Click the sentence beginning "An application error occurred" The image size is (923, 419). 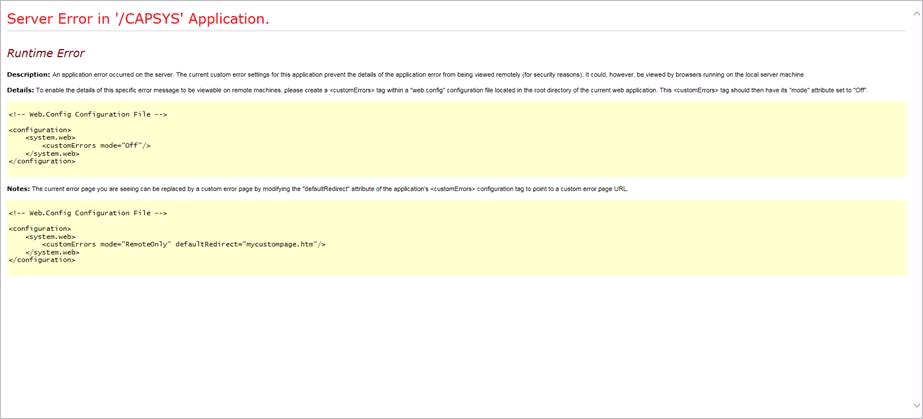tap(429, 75)
